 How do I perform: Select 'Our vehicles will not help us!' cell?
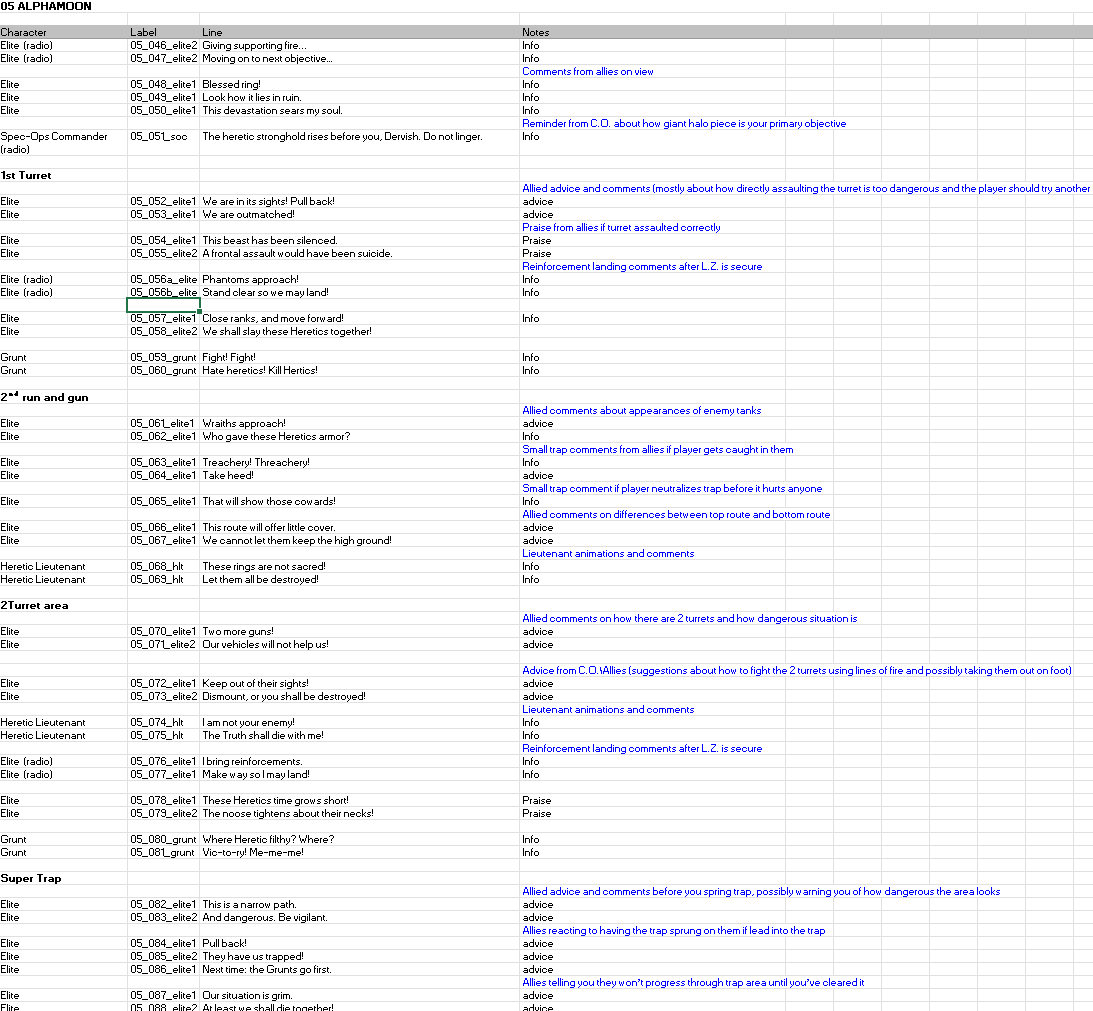[x=359, y=645]
